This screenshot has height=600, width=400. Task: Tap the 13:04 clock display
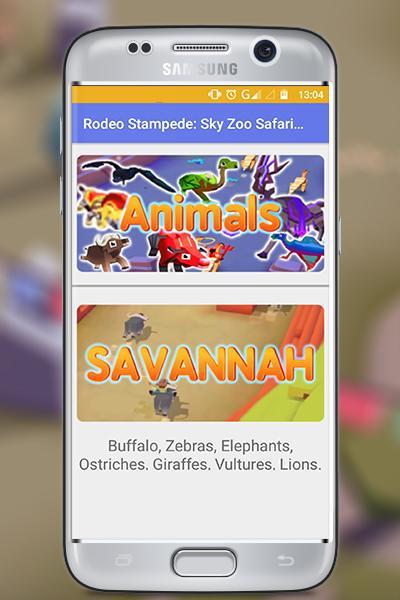pos(311,95)
